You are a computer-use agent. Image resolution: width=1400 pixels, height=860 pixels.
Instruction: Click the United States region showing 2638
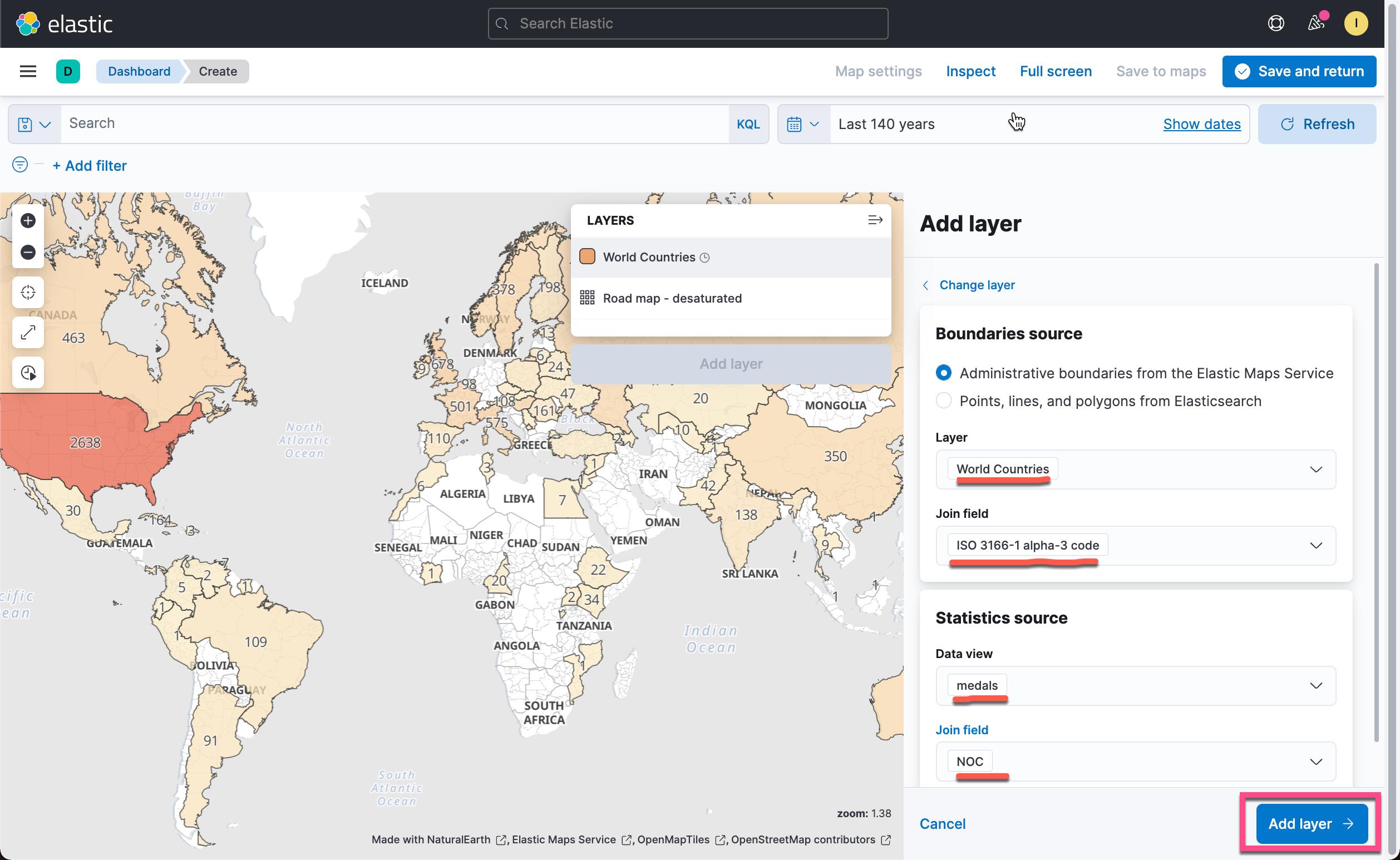85,442
